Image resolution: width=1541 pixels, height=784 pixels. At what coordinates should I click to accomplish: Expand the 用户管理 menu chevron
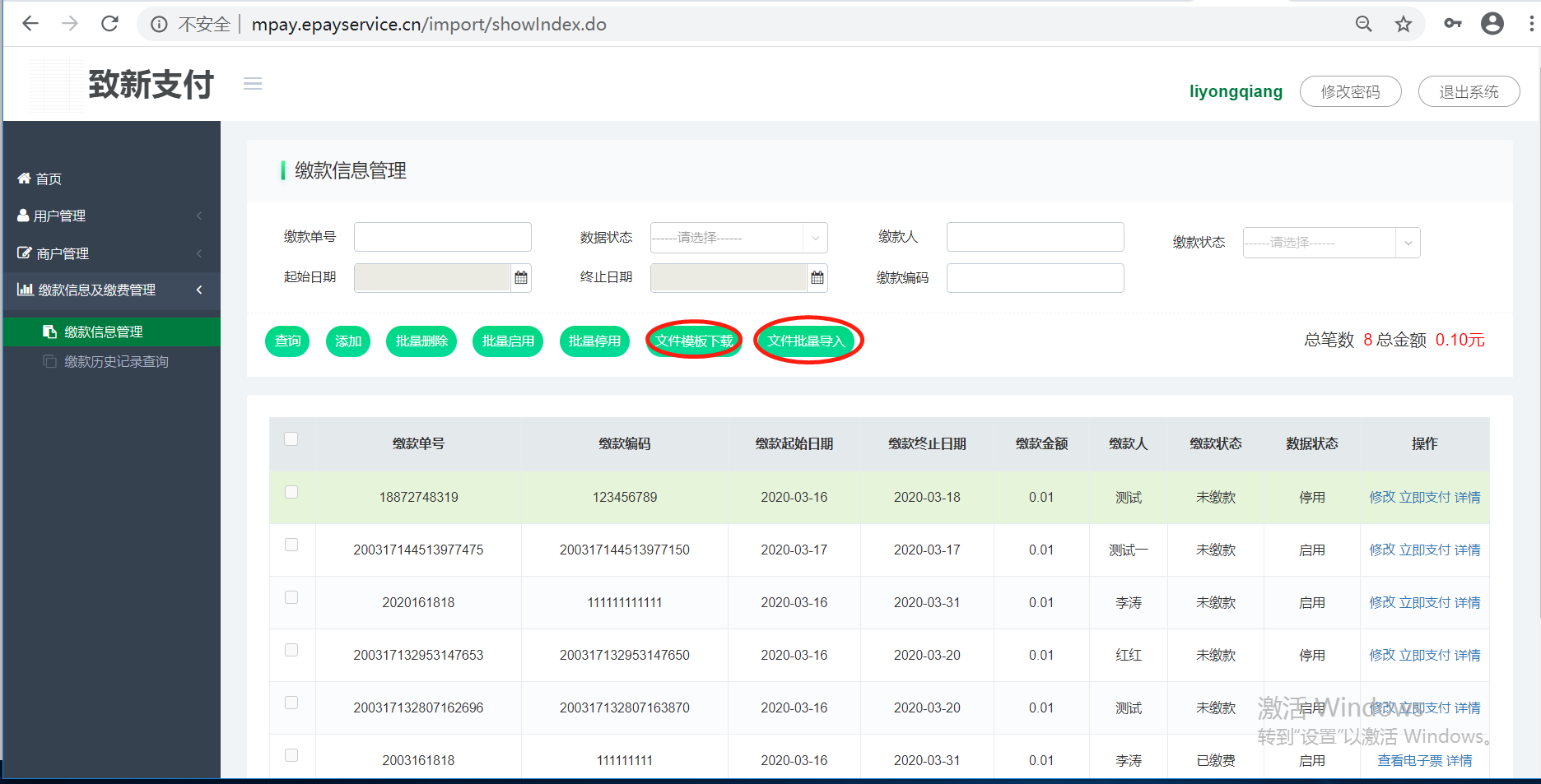click(199, 216)
